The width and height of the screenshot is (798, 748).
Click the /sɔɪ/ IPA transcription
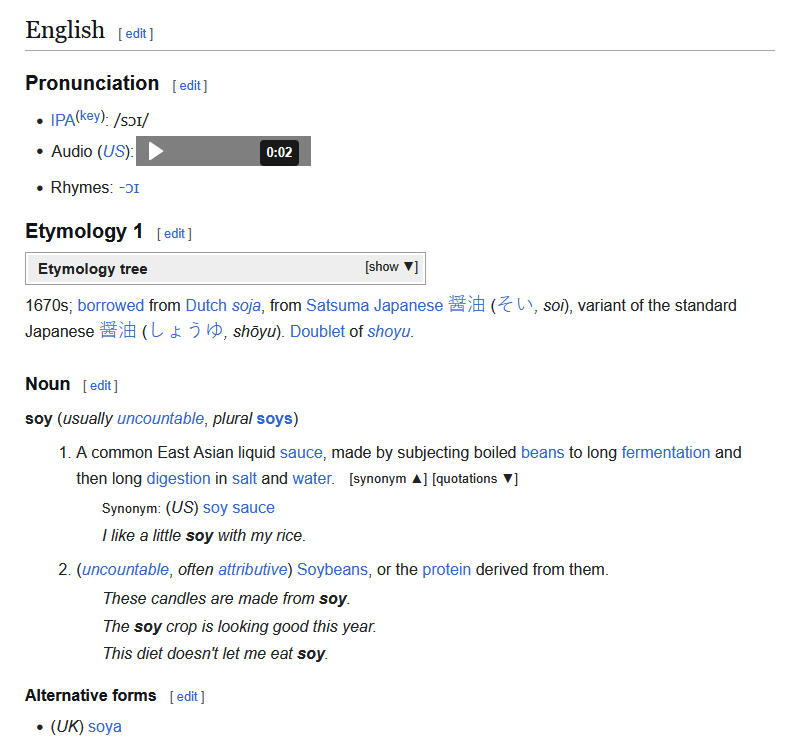click(131, 121)
